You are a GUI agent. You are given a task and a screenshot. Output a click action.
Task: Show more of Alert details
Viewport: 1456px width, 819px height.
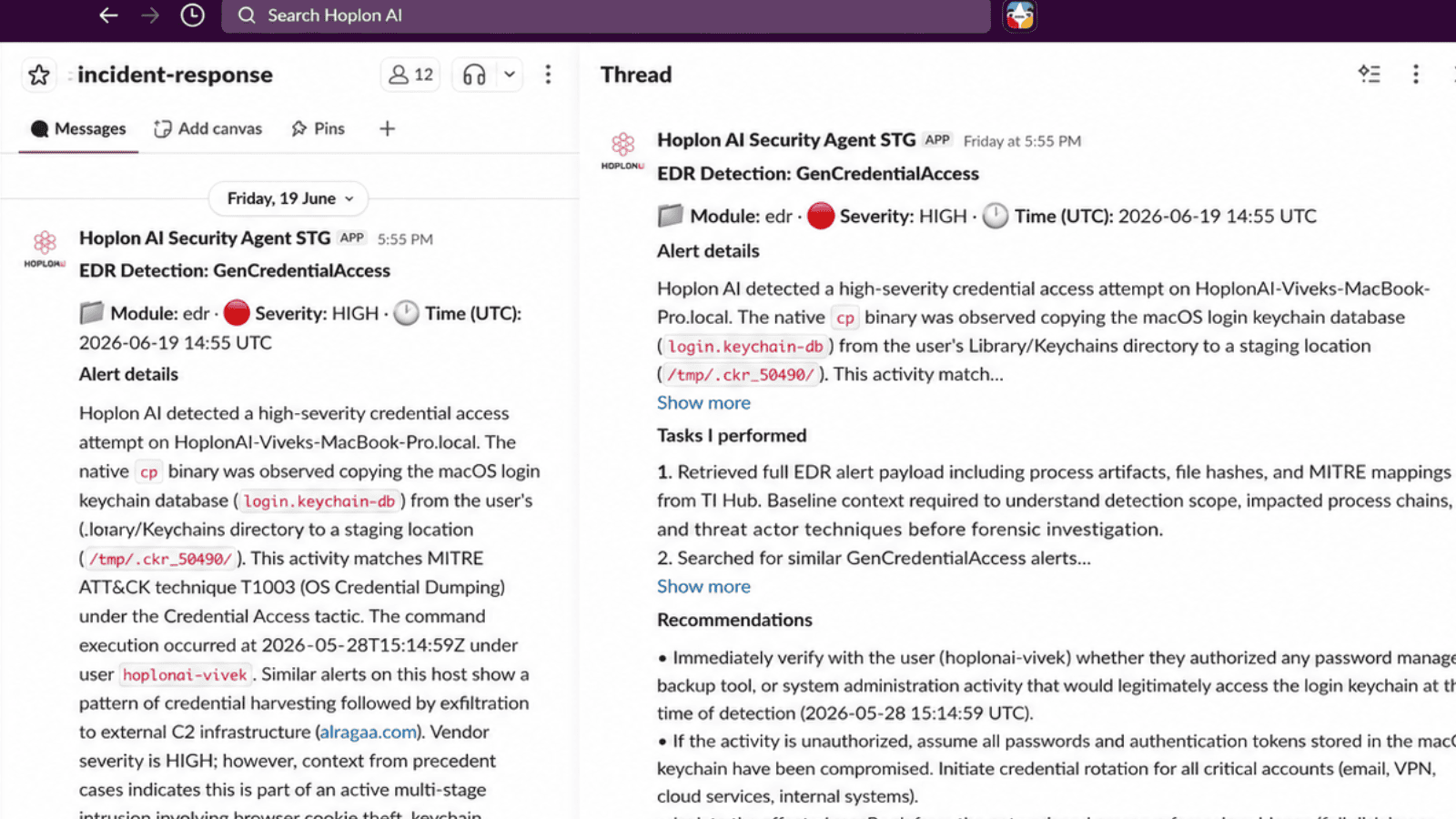703,403
